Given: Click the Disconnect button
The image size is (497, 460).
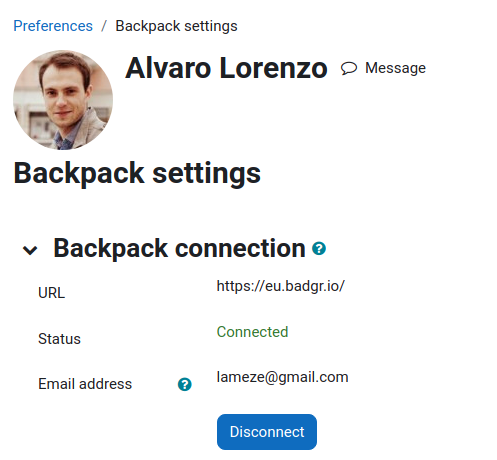Looking at the screenshot, I should pyautogui.click(x=267, y=432).
